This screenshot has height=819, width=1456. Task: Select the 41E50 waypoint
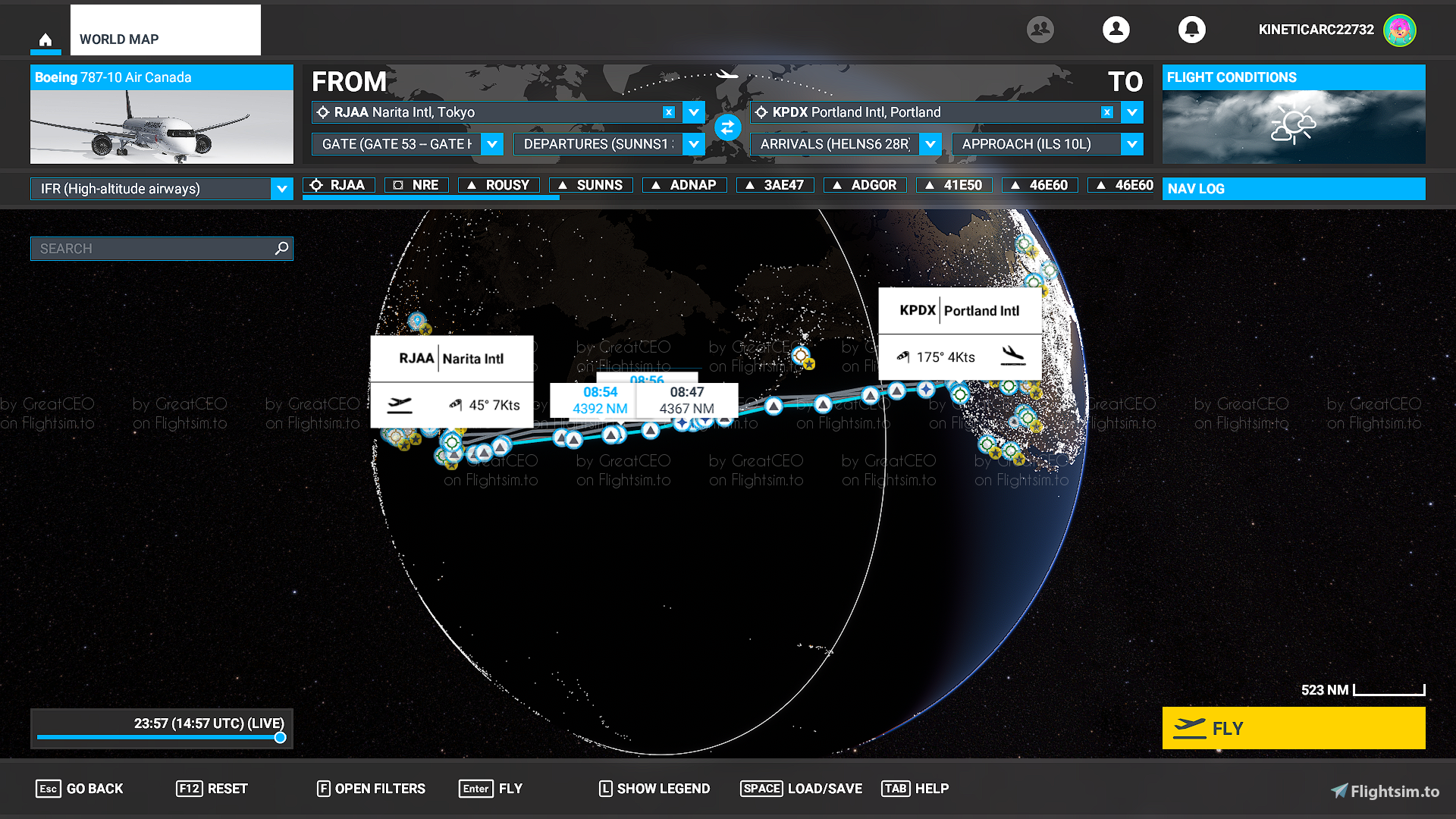955,185
